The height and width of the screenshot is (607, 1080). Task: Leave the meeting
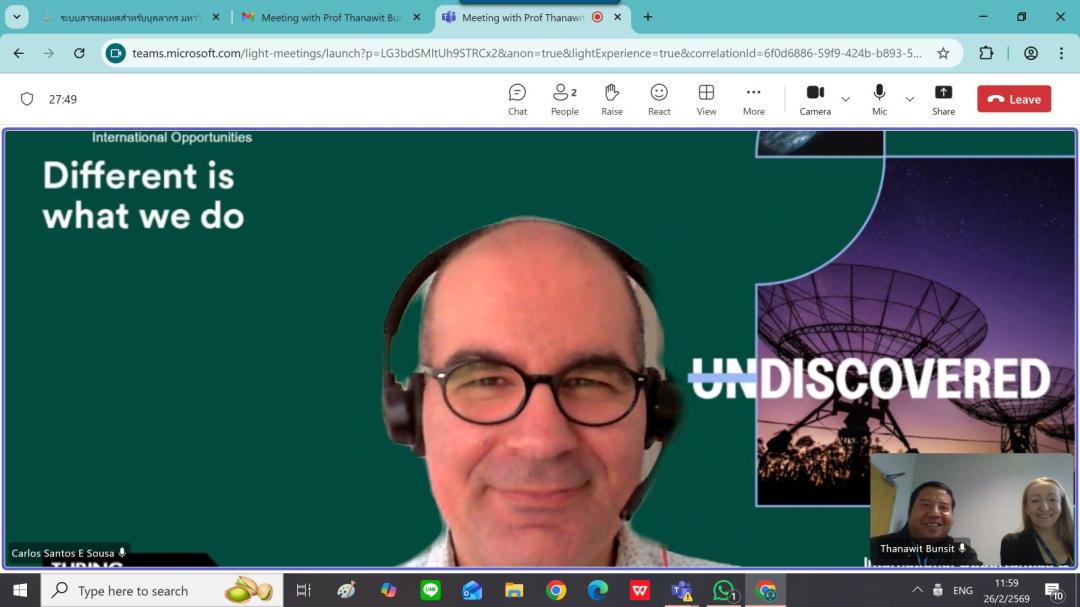tap(1013, 99)
